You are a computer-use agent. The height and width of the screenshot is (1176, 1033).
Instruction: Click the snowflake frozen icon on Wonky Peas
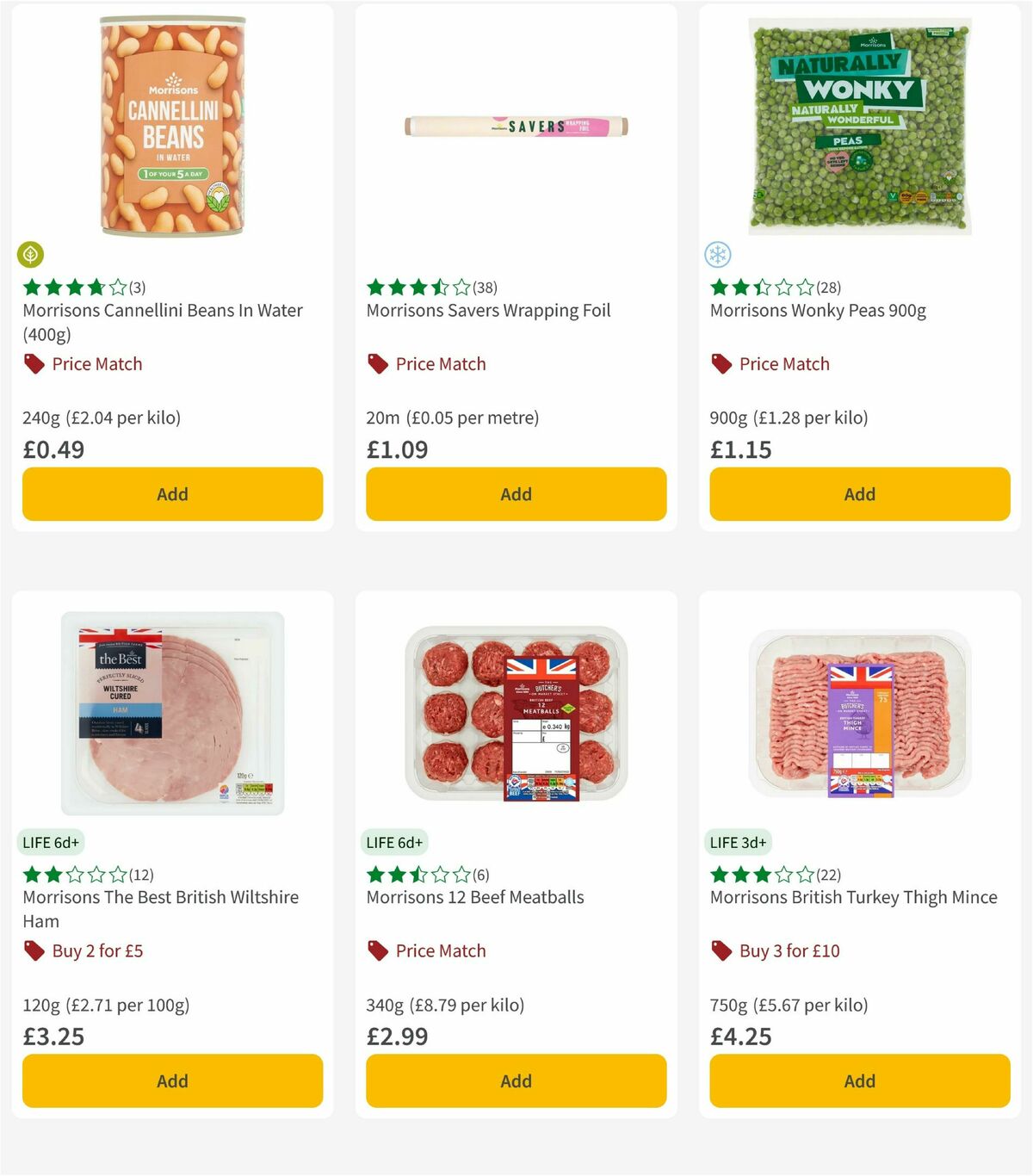[x=717, y=255]
